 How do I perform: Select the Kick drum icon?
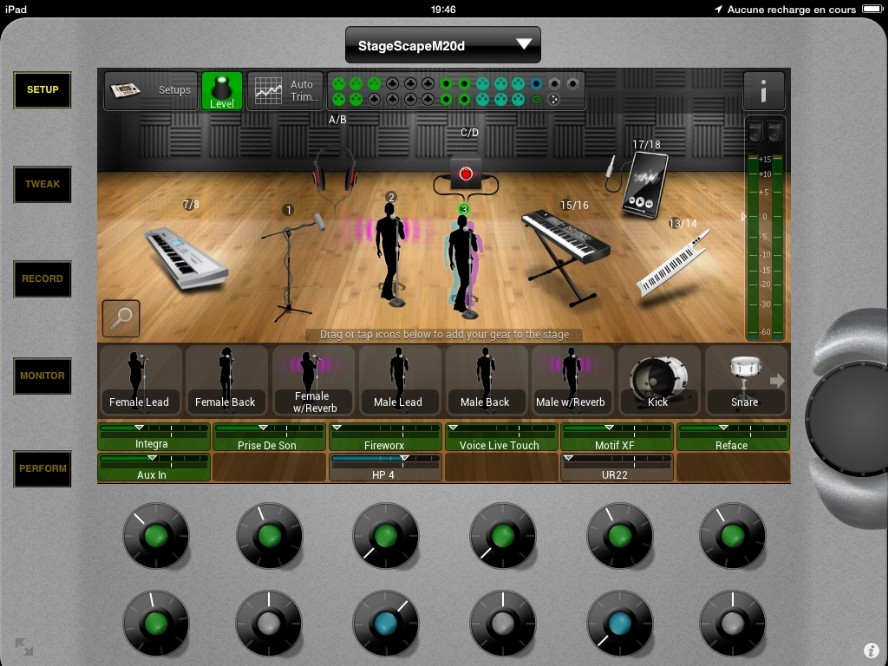click(x=657, y=380)
